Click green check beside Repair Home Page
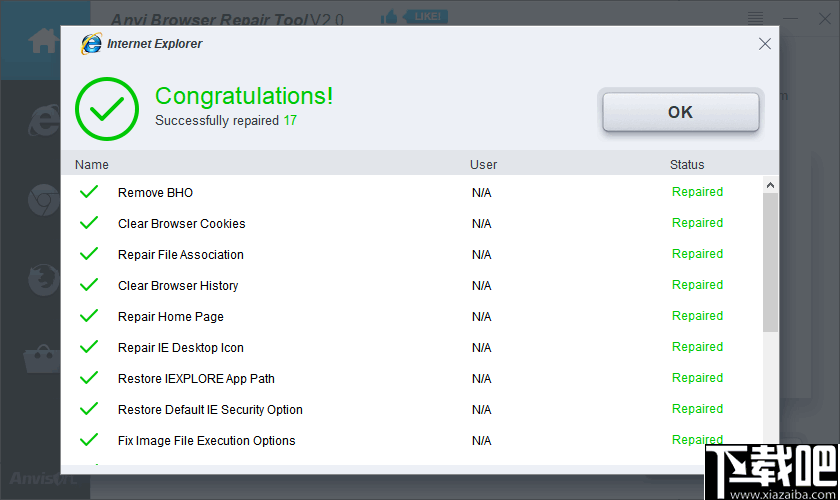Viewport: 840px width, 500px height. pos(89,316)
